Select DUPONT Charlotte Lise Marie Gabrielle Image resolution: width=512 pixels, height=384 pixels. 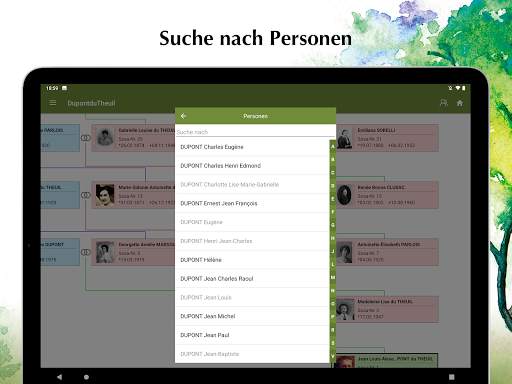click(x=252, y=185)
